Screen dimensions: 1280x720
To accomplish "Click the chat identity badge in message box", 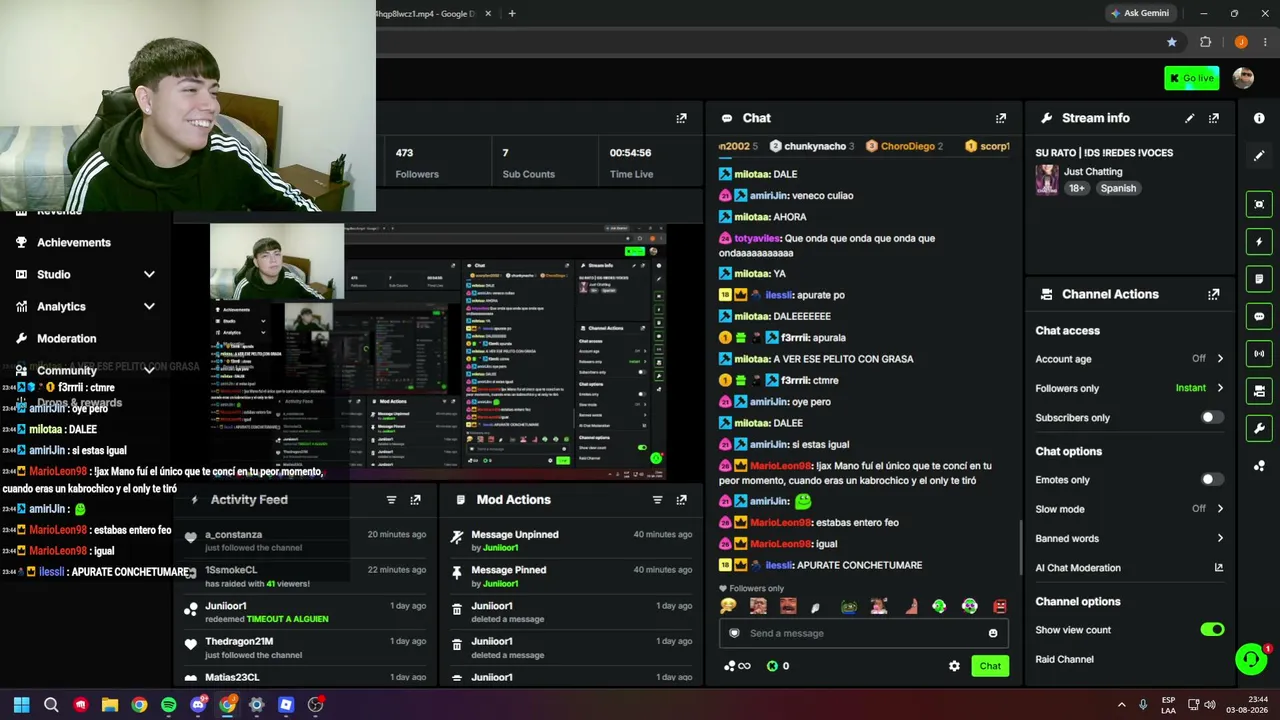I will point(734,633).
